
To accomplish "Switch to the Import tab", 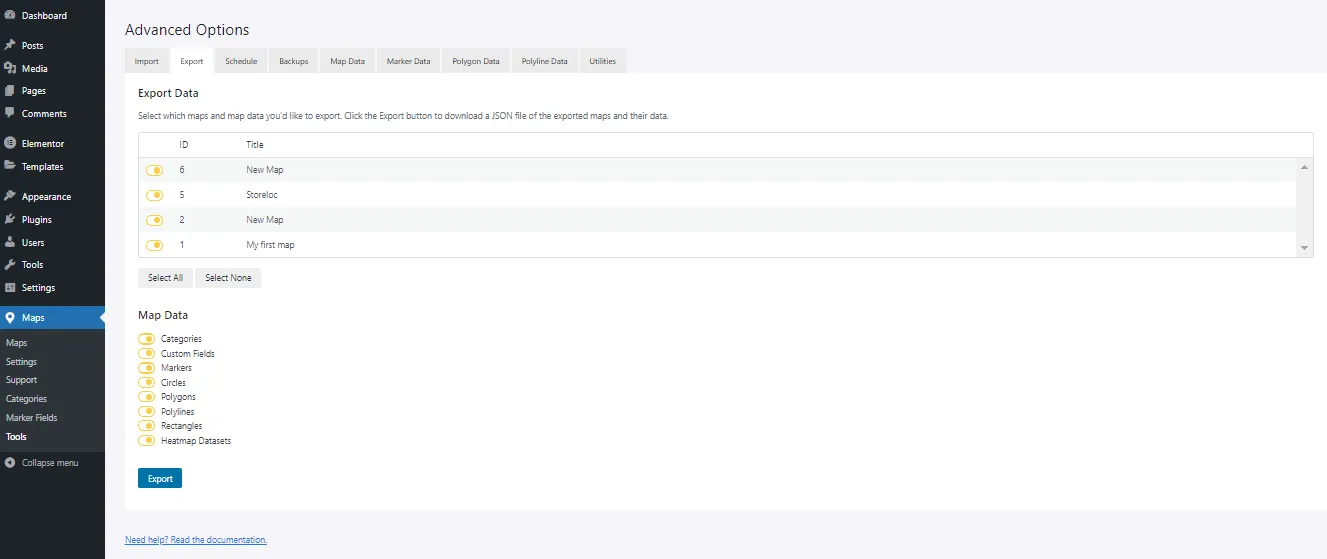I will 147,61.
